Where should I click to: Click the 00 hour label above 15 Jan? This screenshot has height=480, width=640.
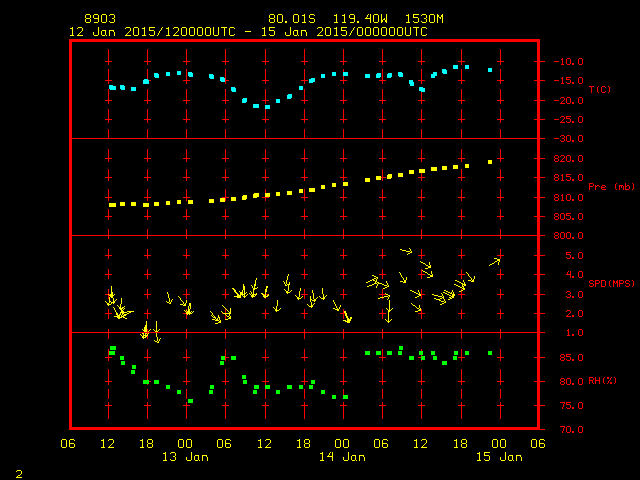pyautogui.click(x=499, y=444)
